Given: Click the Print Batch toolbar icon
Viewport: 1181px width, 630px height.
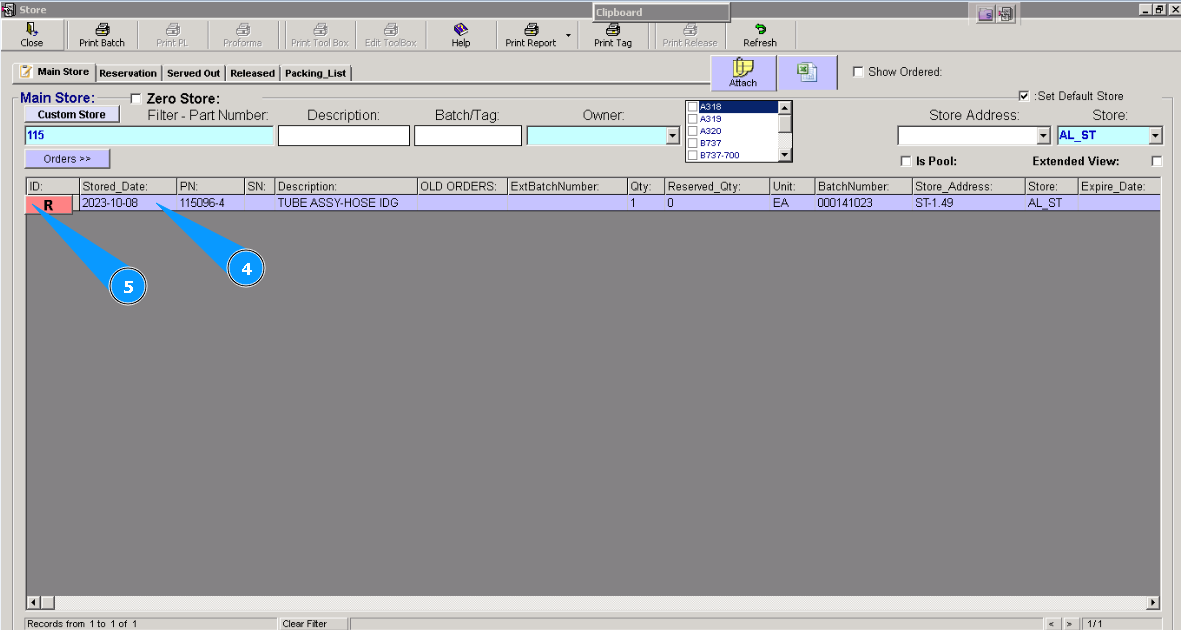Looking at the screenshot, I should [102, 35].
